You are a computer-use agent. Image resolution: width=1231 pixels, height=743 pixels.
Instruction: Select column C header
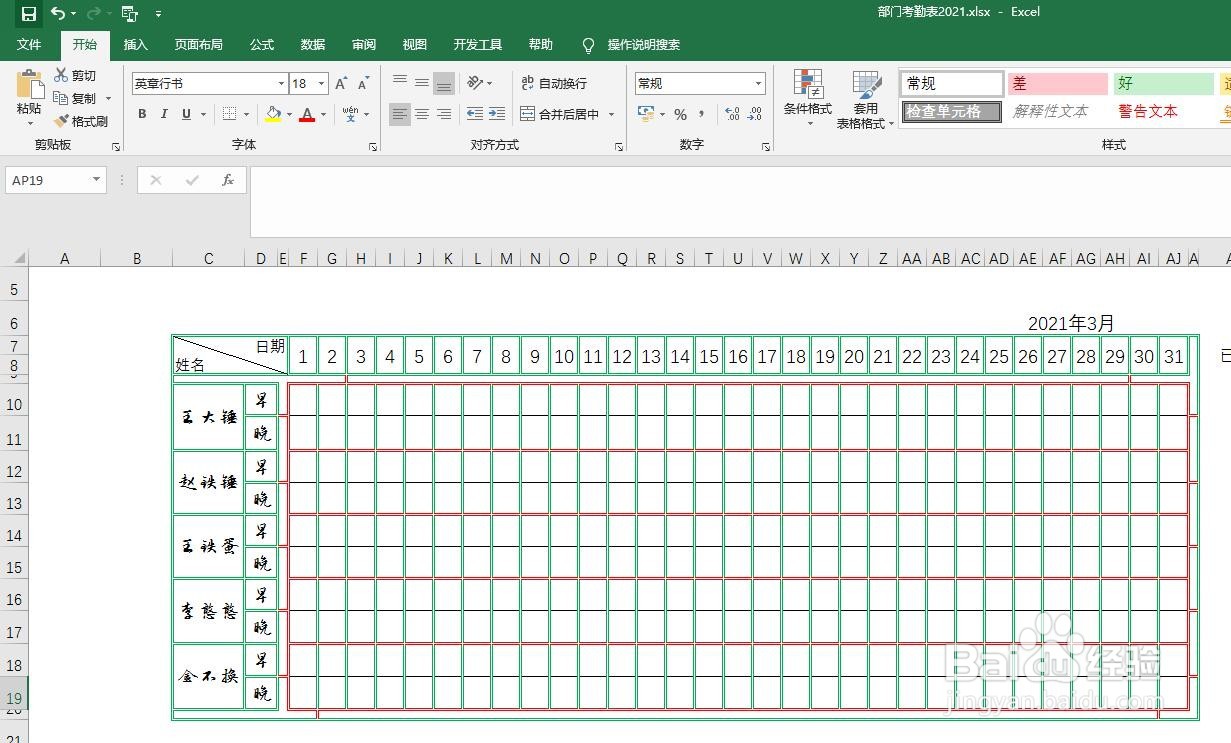coord(208,258)
